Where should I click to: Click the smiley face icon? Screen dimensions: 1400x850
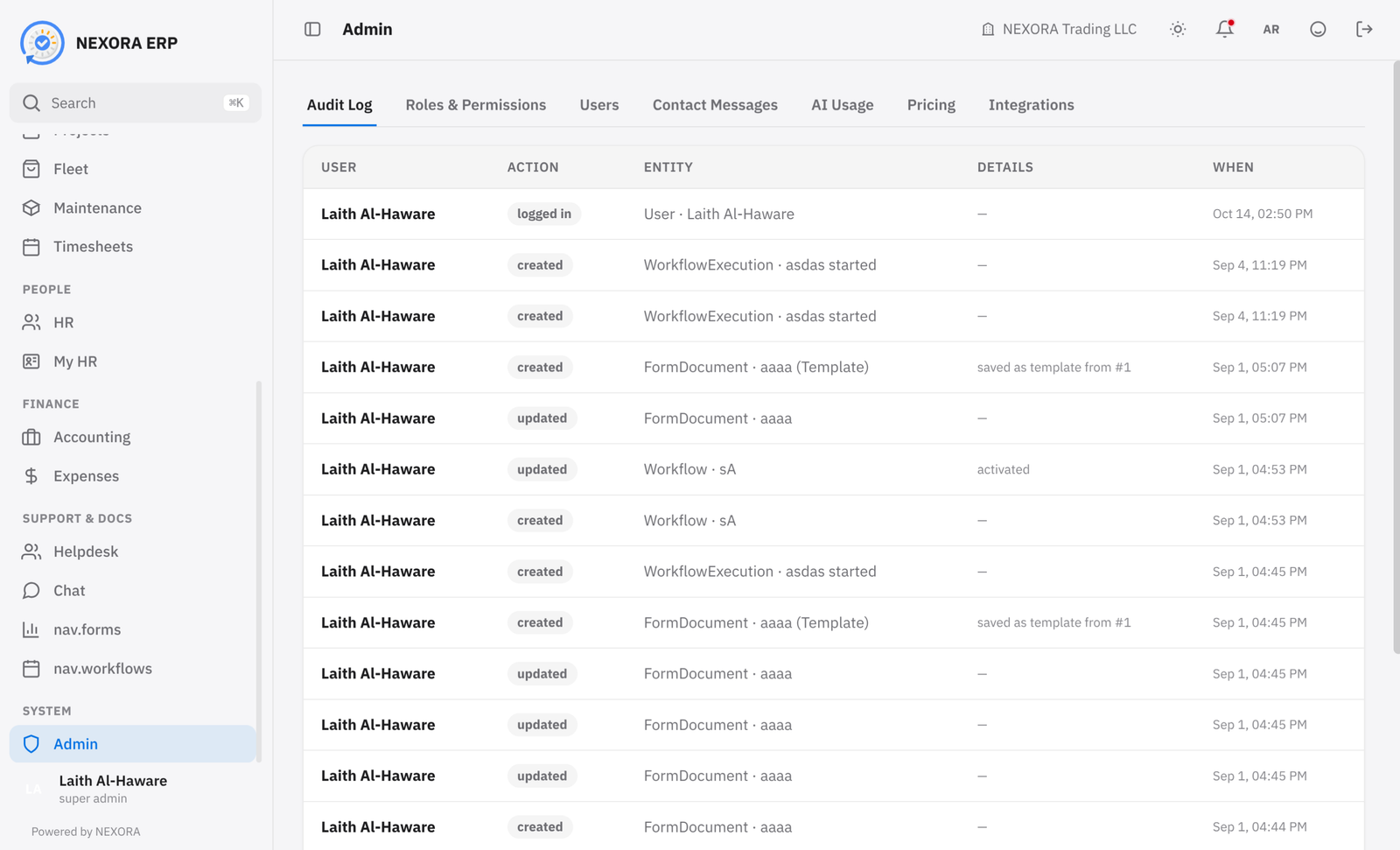point(1318,29)
